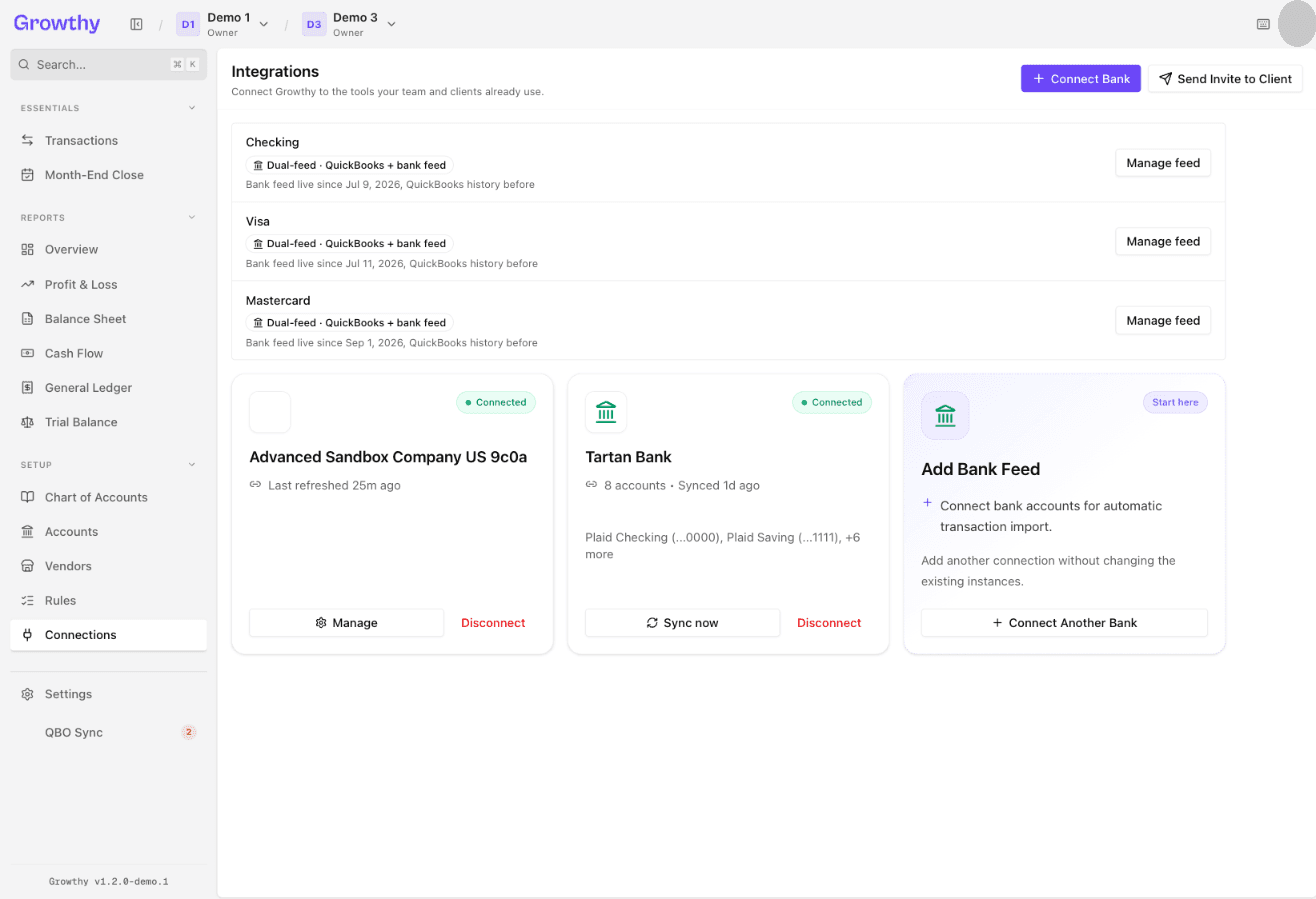Click Connected badge on Advanced Sandbox
Viewport: 1316px width, 899px height.
[x=496, y=403]
